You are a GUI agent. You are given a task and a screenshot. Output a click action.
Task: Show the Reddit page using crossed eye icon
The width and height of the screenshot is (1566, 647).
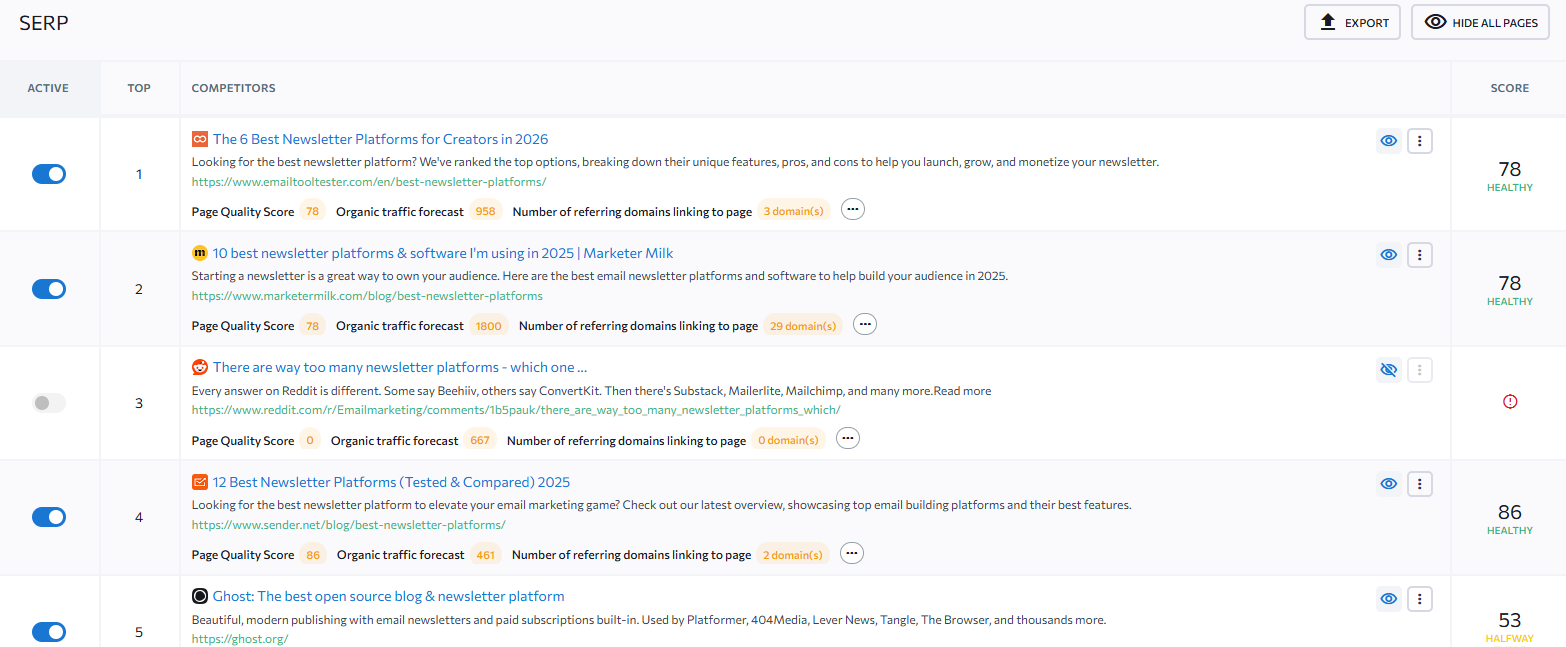coord(1388,370)
